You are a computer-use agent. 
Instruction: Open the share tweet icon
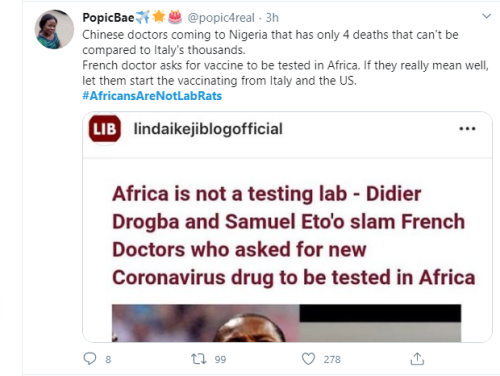pos(417,359)
